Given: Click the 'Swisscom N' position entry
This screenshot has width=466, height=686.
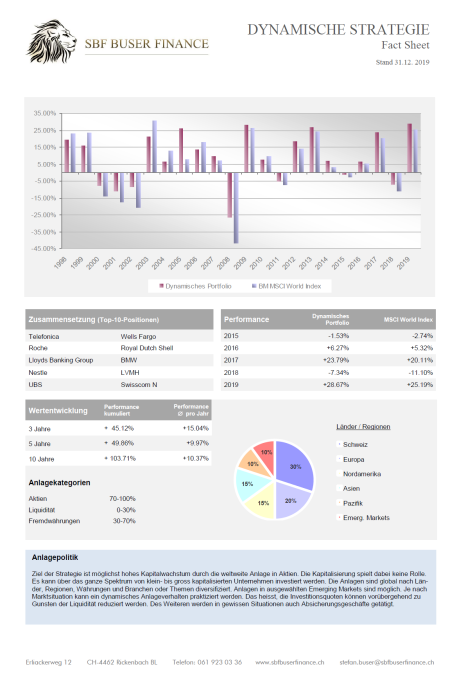Looking at the screenshot, I should tap(139, 385).
